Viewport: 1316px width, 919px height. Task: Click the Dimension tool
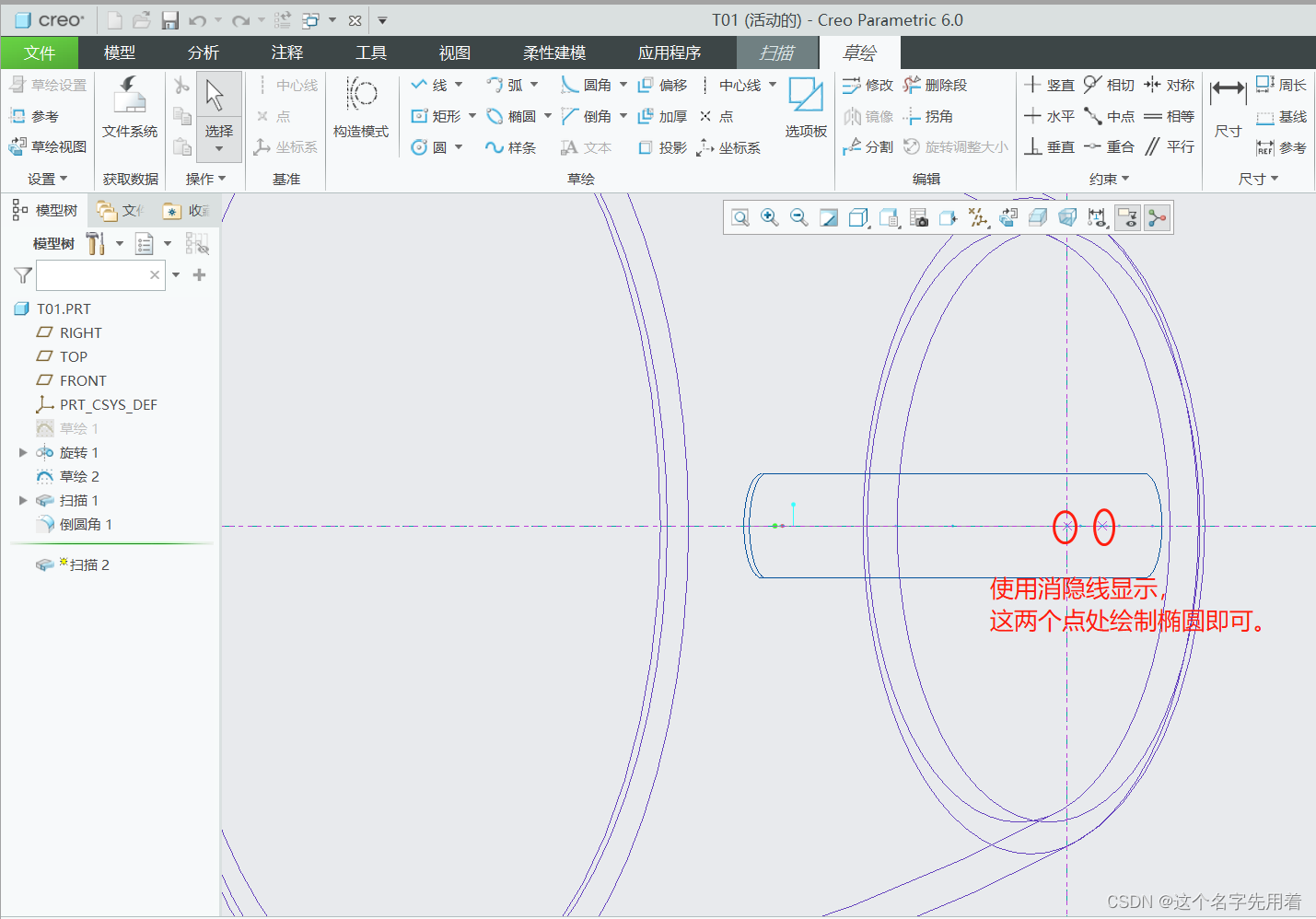[x=1228, y=107]
